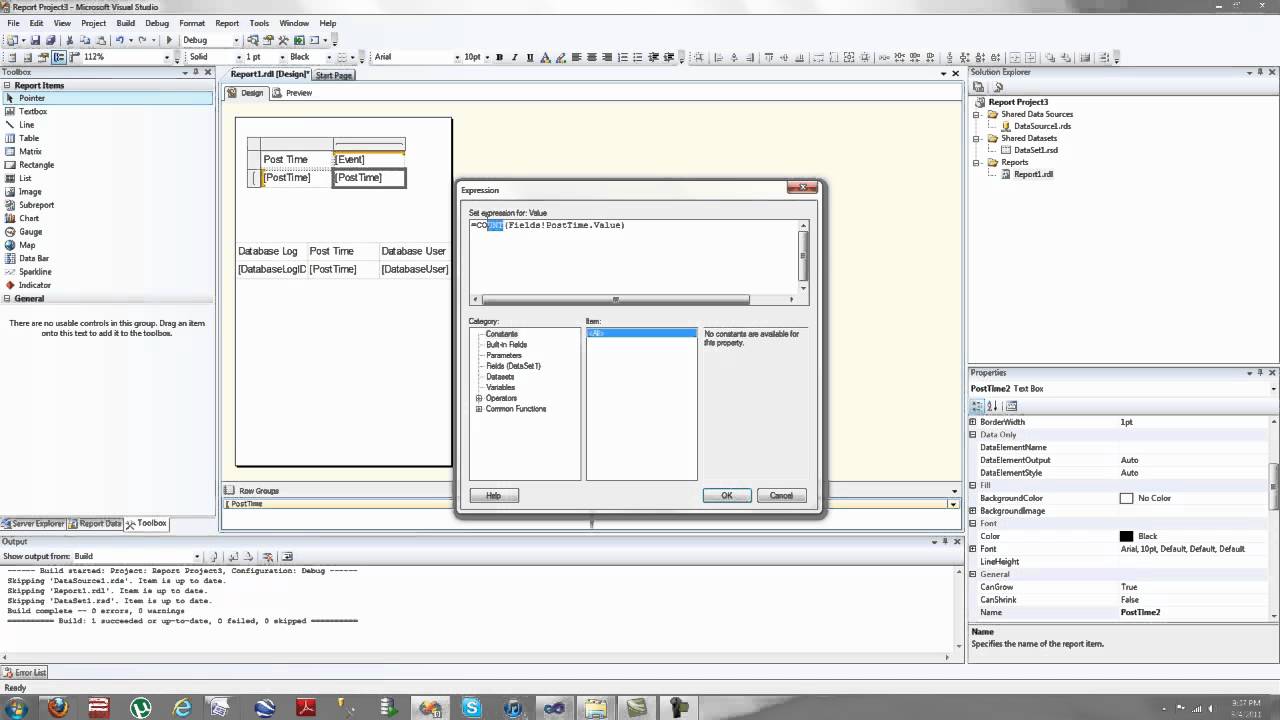Open Skype from the taskbar
Screen dimensions: 1280x720
[471, 707]
